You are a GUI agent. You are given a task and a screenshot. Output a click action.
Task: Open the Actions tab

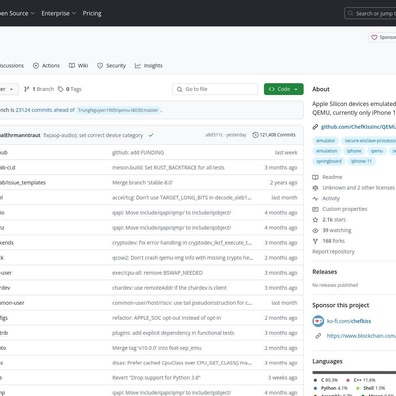(x=46, y=66)
